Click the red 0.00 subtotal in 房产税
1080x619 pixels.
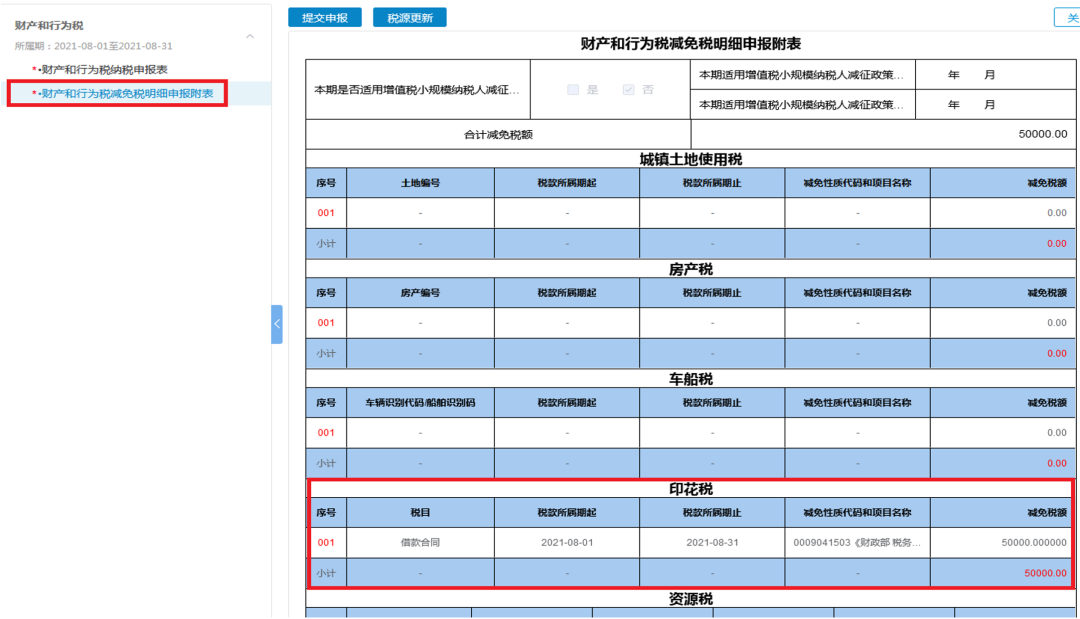click(1057, 353)
